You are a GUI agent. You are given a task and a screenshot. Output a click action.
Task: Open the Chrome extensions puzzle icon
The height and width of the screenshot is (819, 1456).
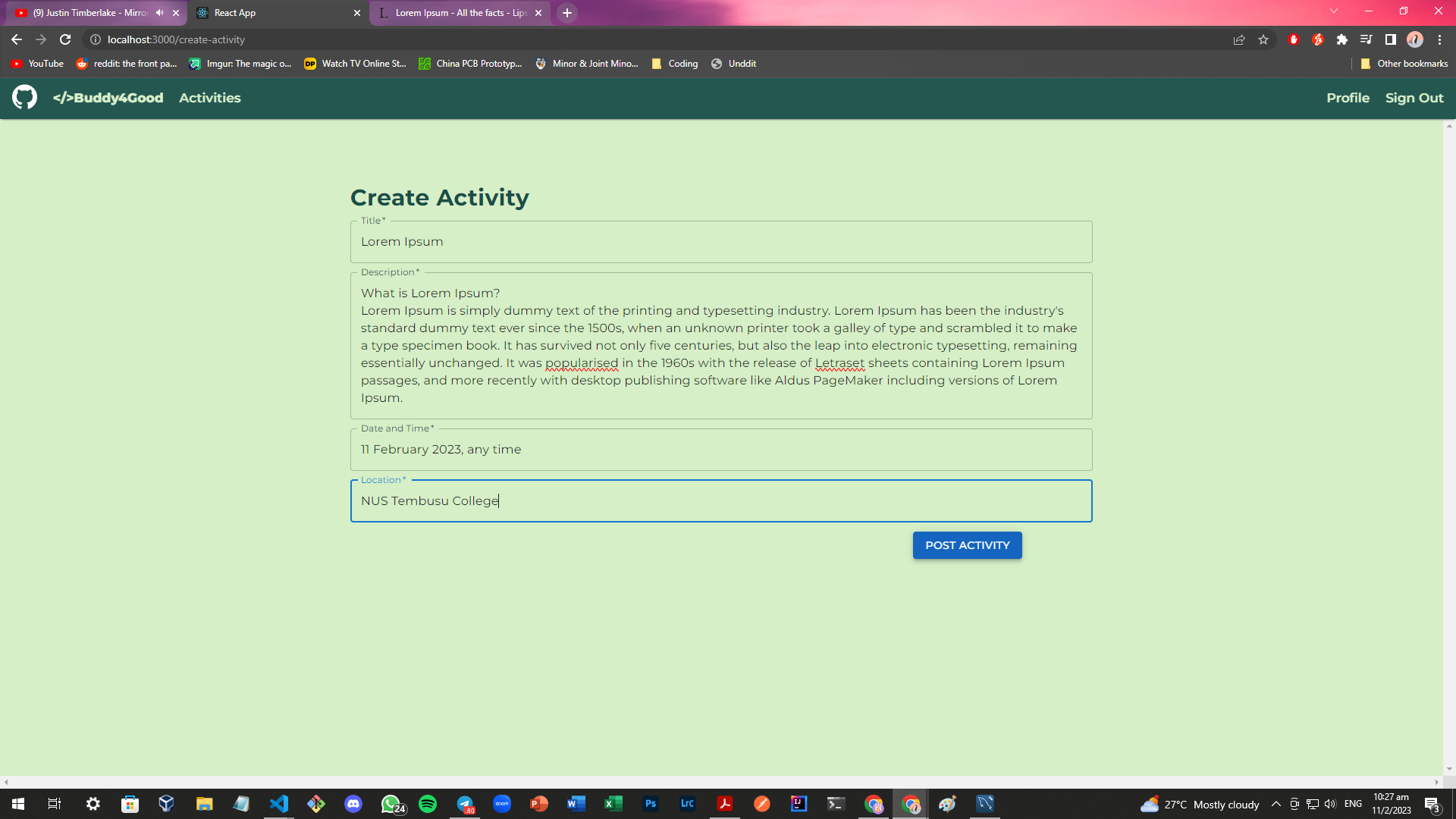tap(1341, 39)
